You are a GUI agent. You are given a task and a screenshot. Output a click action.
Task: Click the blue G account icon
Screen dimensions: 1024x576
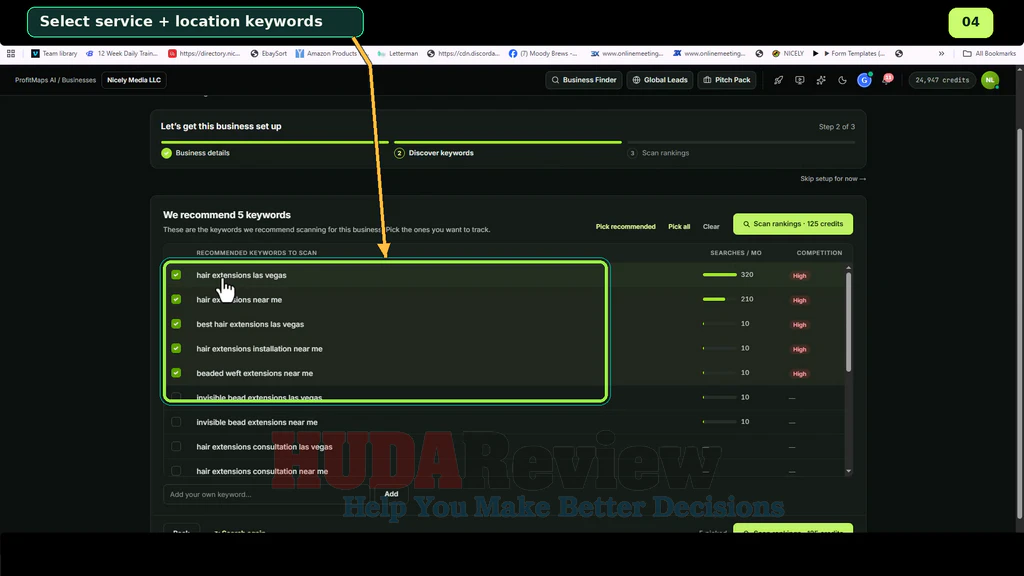(x=864, y=80)
